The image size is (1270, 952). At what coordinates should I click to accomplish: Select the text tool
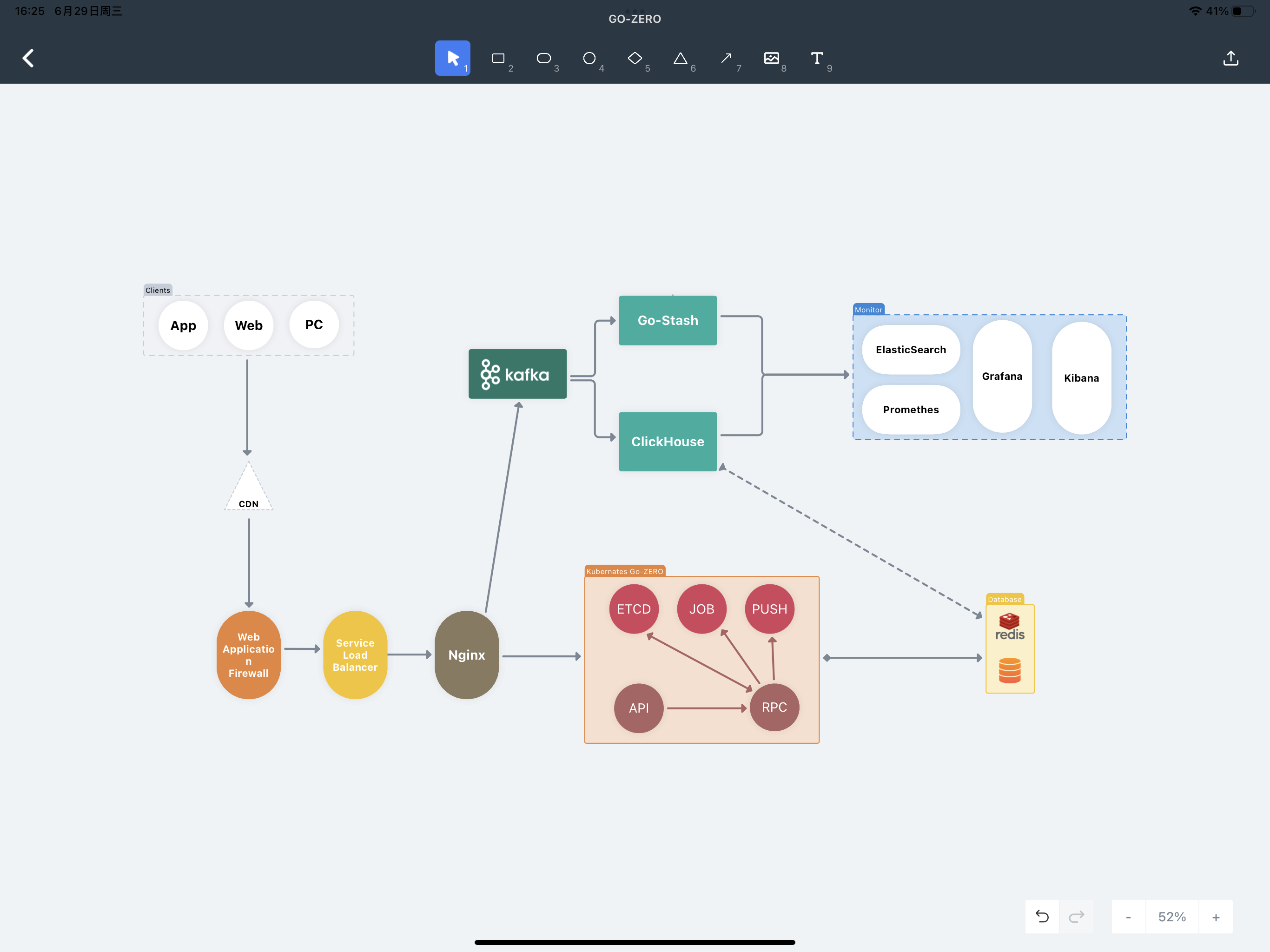[x=817, y=58]
